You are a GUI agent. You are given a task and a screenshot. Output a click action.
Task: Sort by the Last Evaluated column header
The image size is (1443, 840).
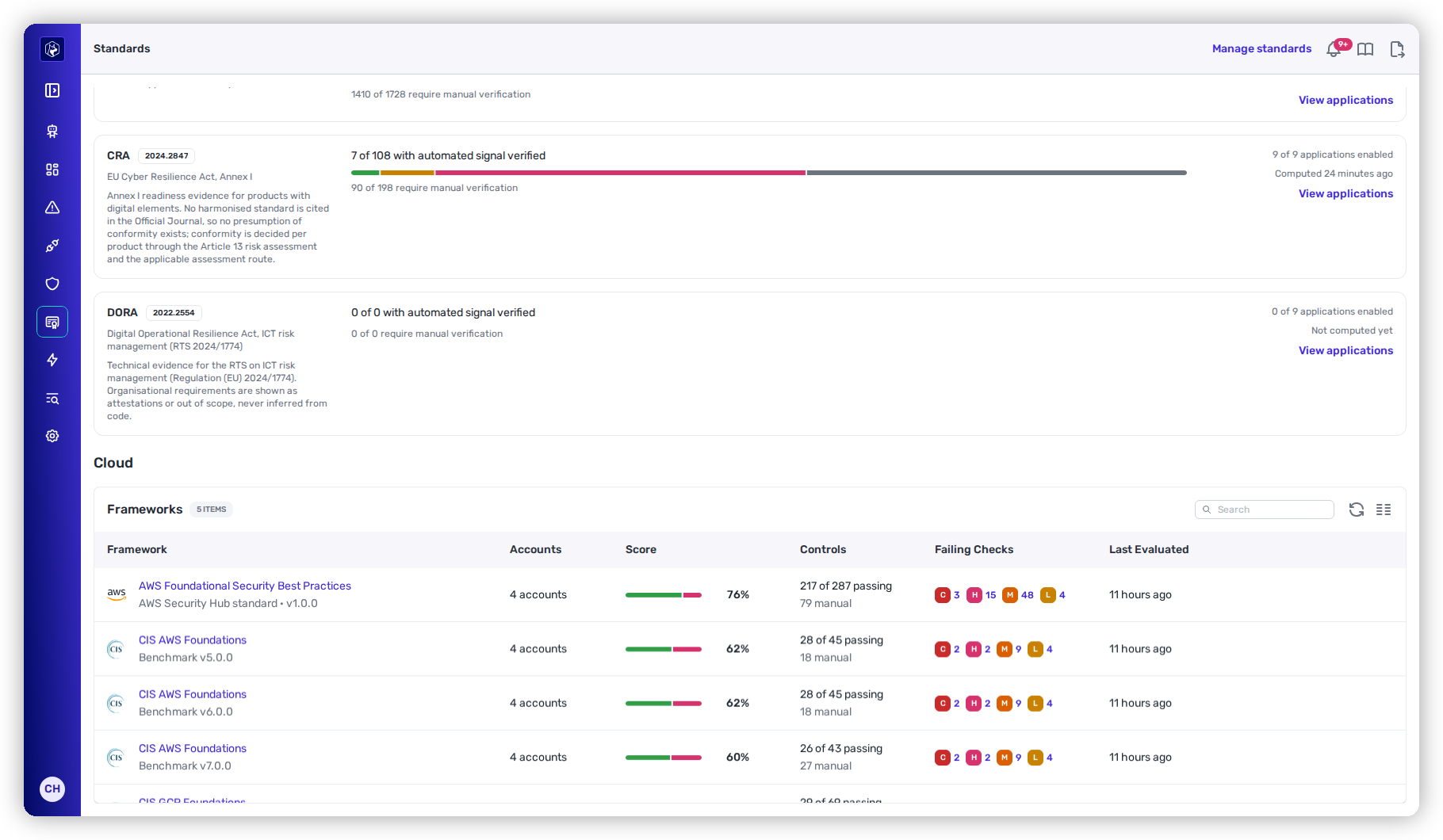coord(1149,549)
